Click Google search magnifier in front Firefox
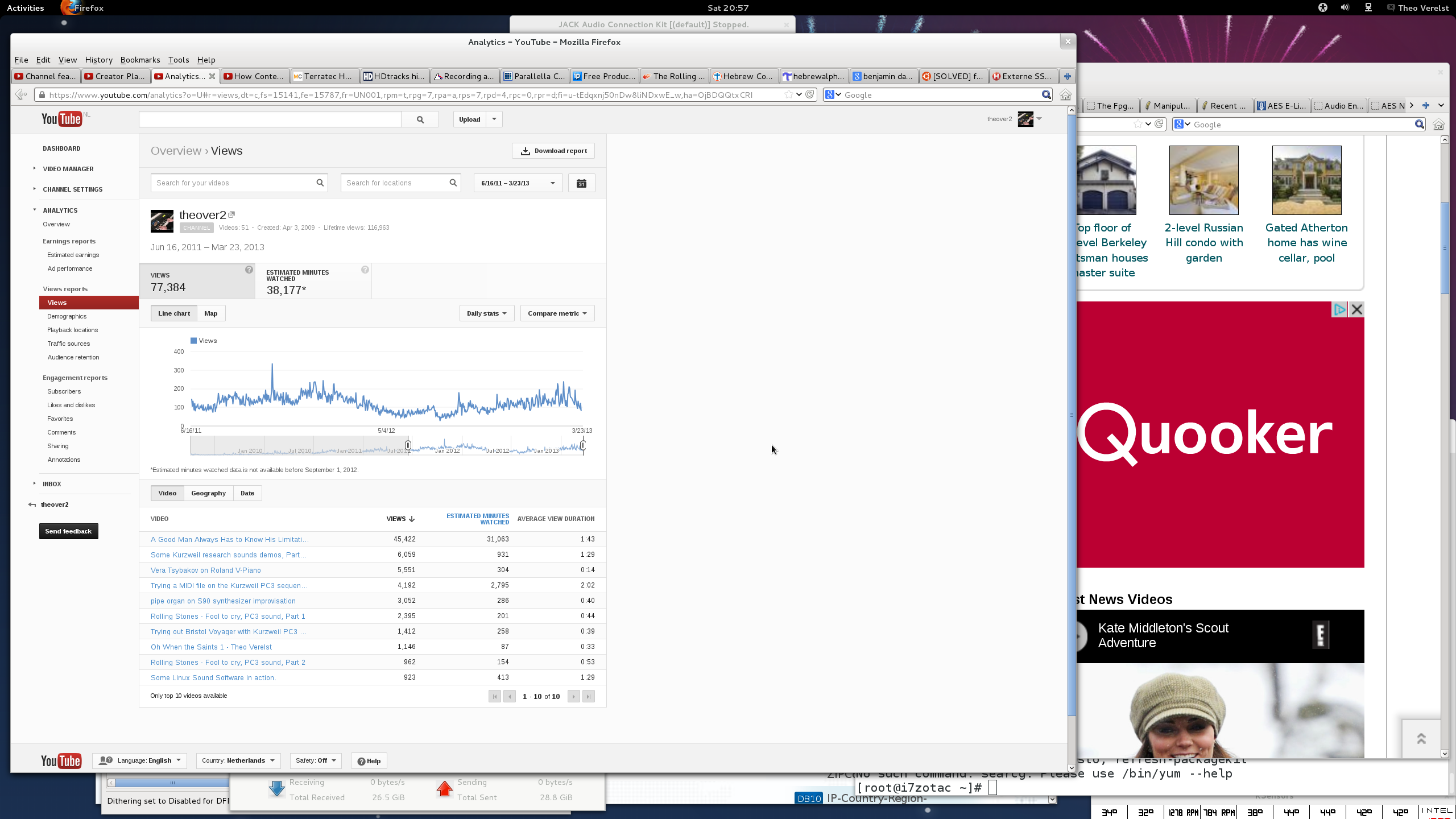 pos(1046,95)
